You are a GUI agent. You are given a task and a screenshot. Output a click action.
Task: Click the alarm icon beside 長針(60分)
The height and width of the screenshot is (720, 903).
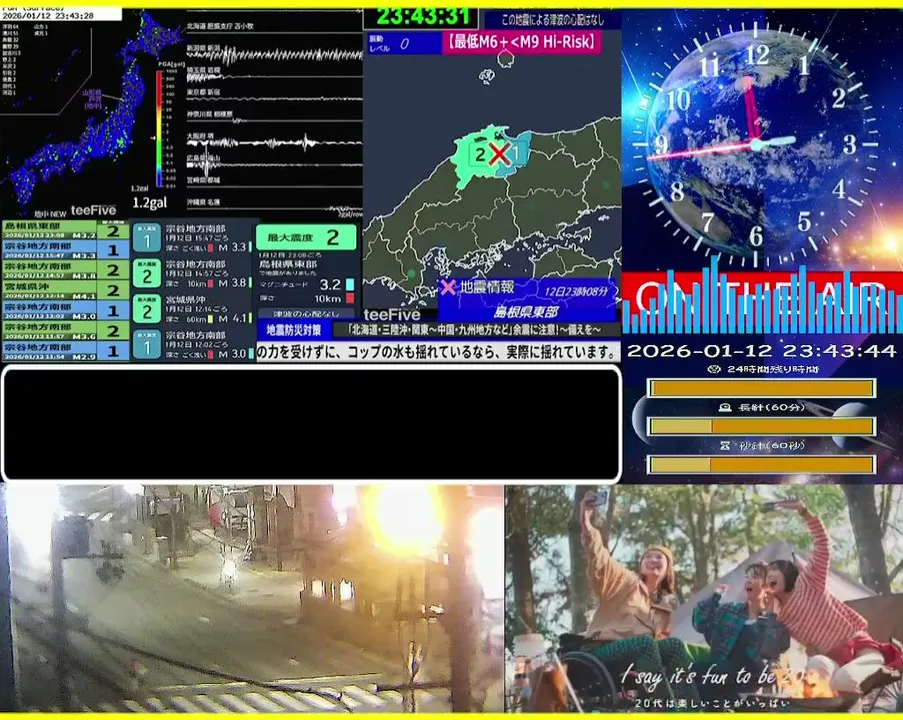click(725, 407)
